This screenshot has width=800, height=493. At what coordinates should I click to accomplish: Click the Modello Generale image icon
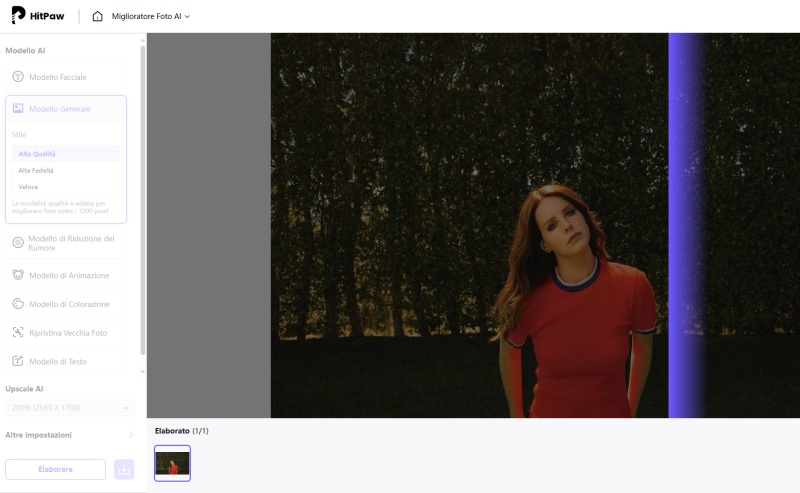18,109
